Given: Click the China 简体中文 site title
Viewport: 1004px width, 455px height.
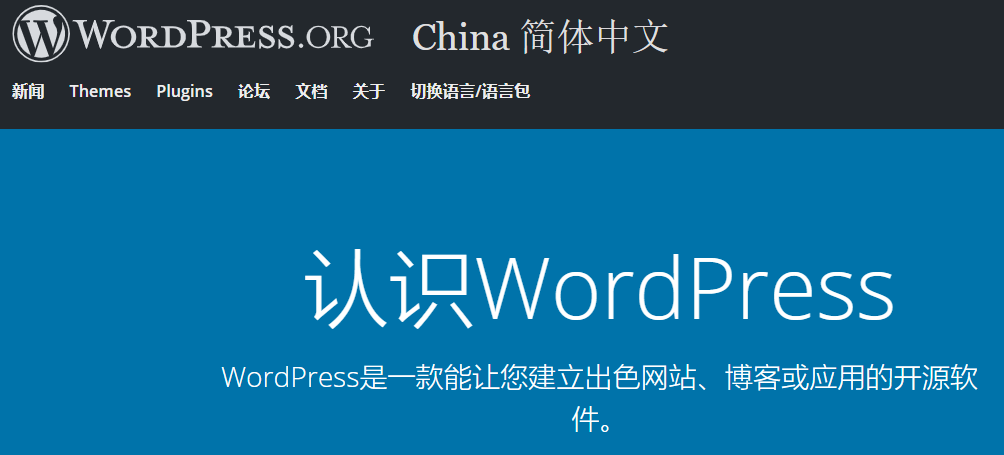Looking at the screenshot, I should 540,36.
